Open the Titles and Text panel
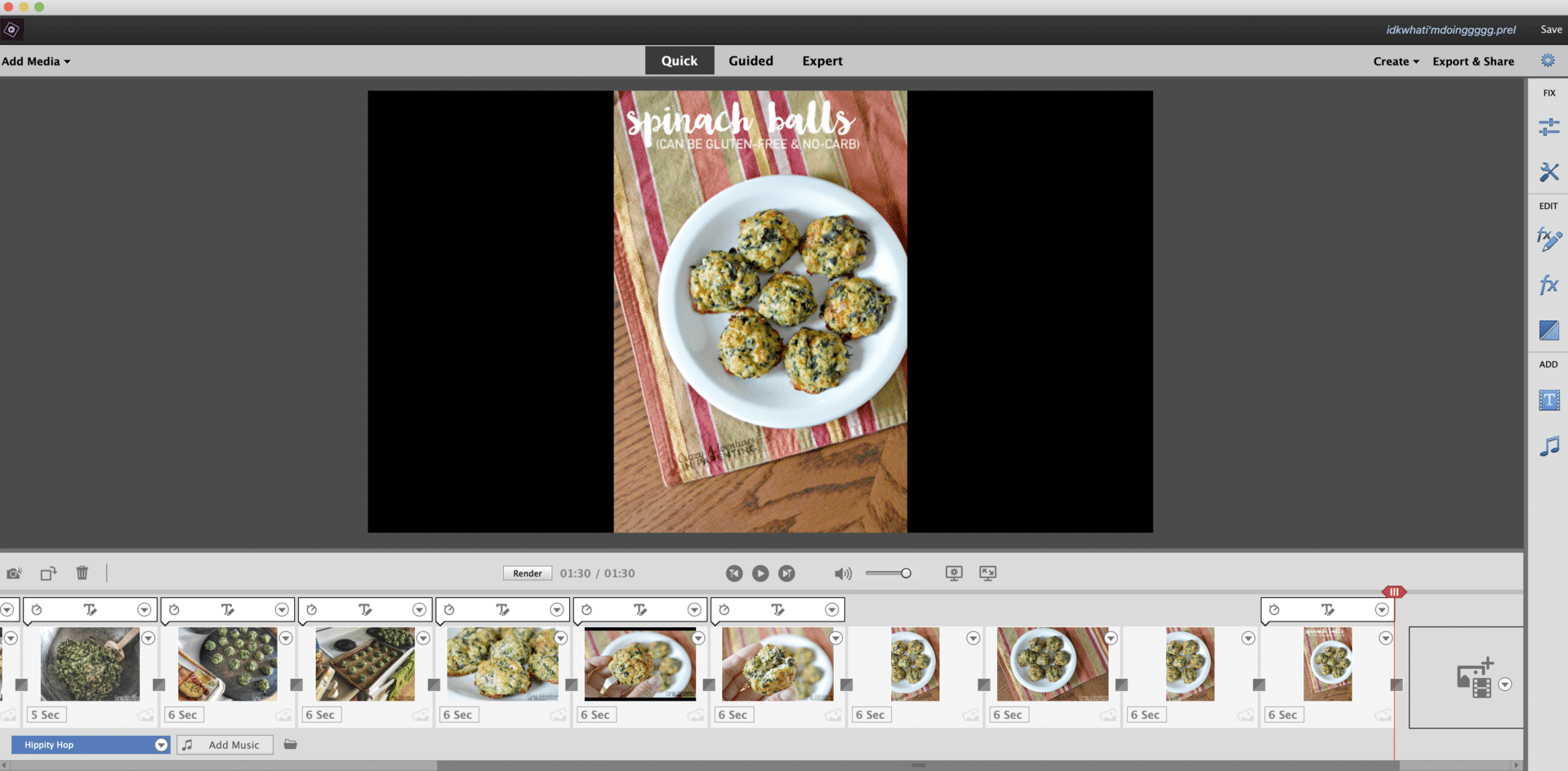Screen dimensions: 1568x771 pyautogui.click(x=1548, y=399)
